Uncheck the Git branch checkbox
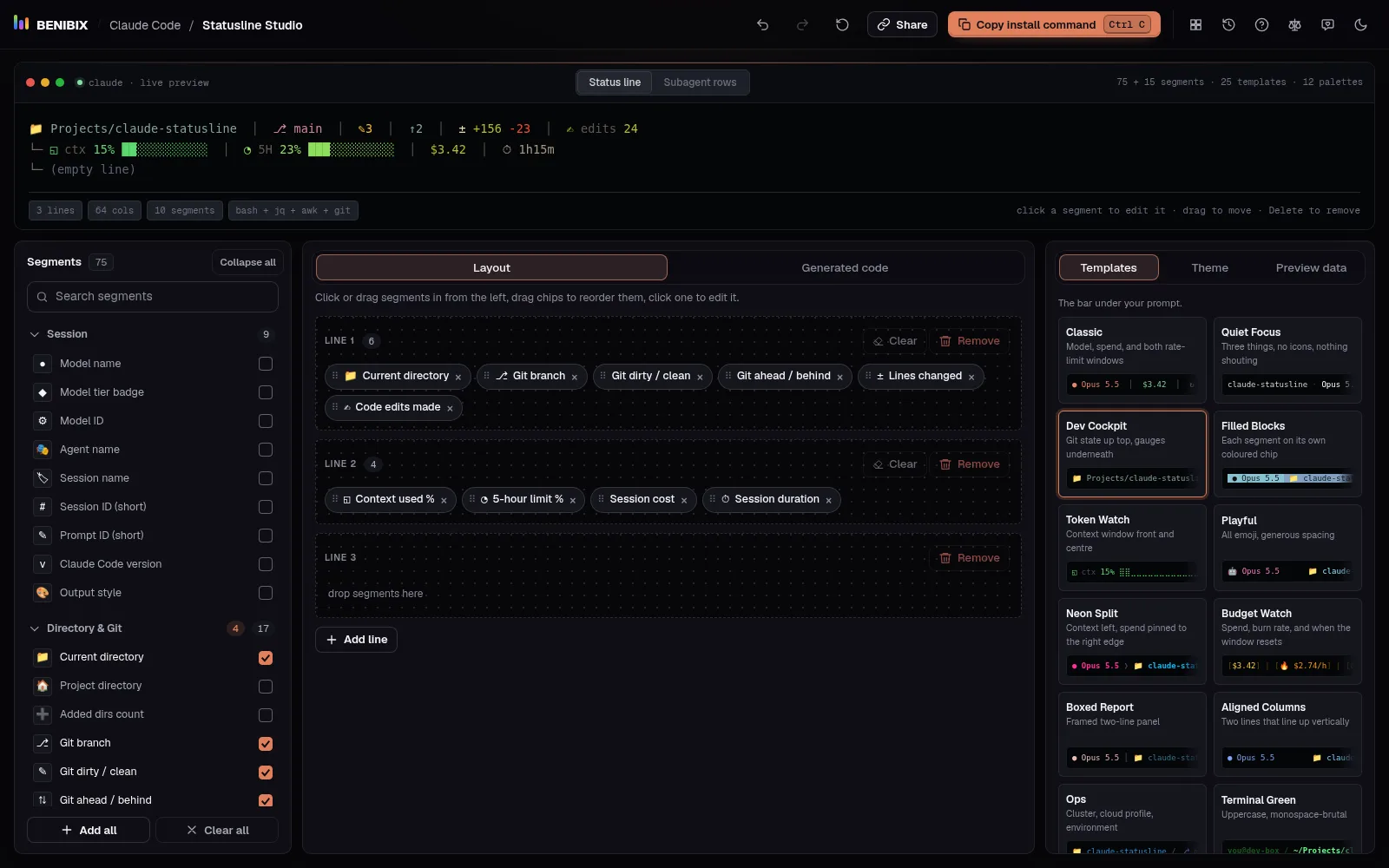The height and width of the screenshot is (868, 1389). (x=266, y=744)
